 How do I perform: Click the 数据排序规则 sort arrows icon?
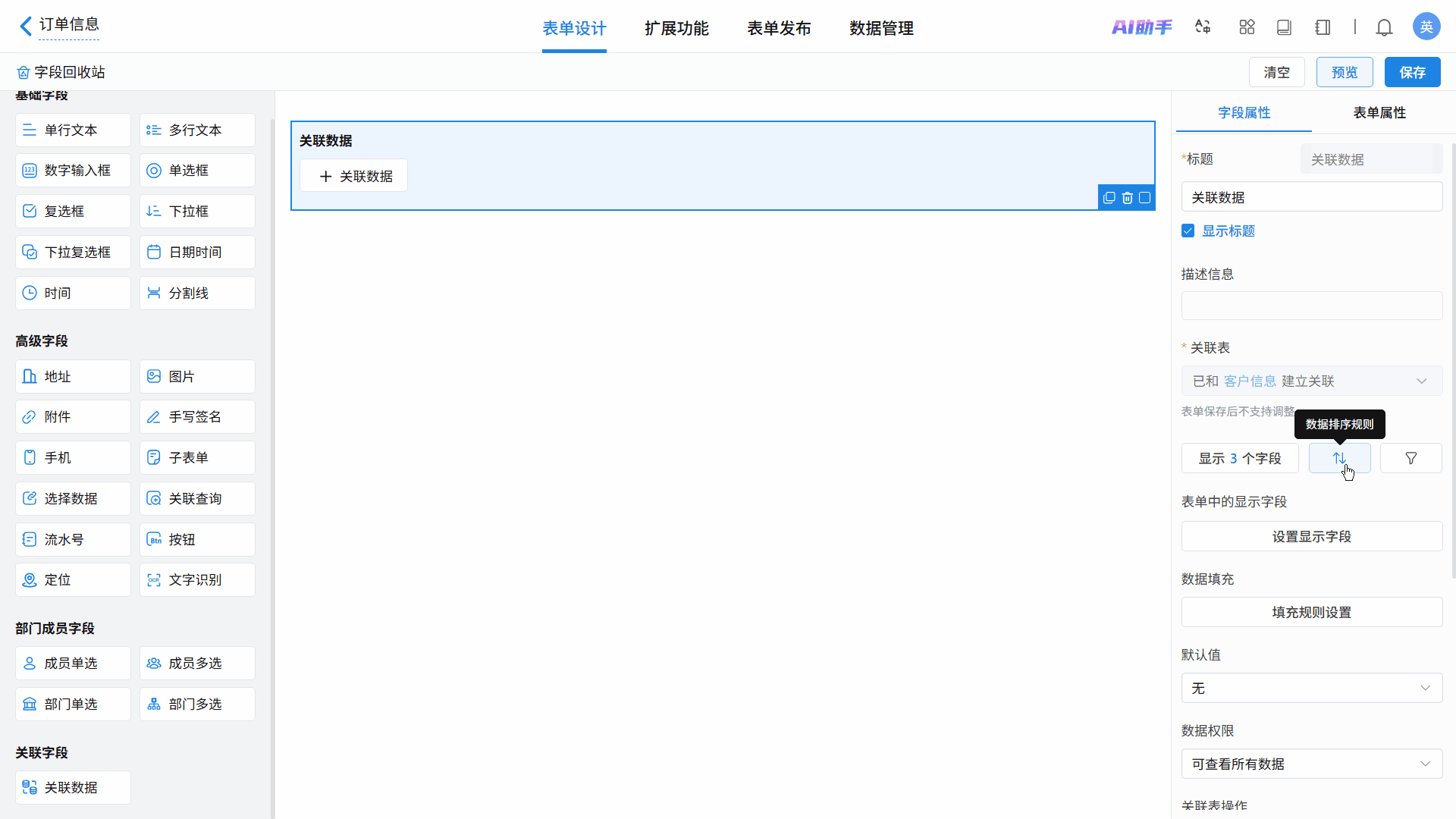[1339, 458]
